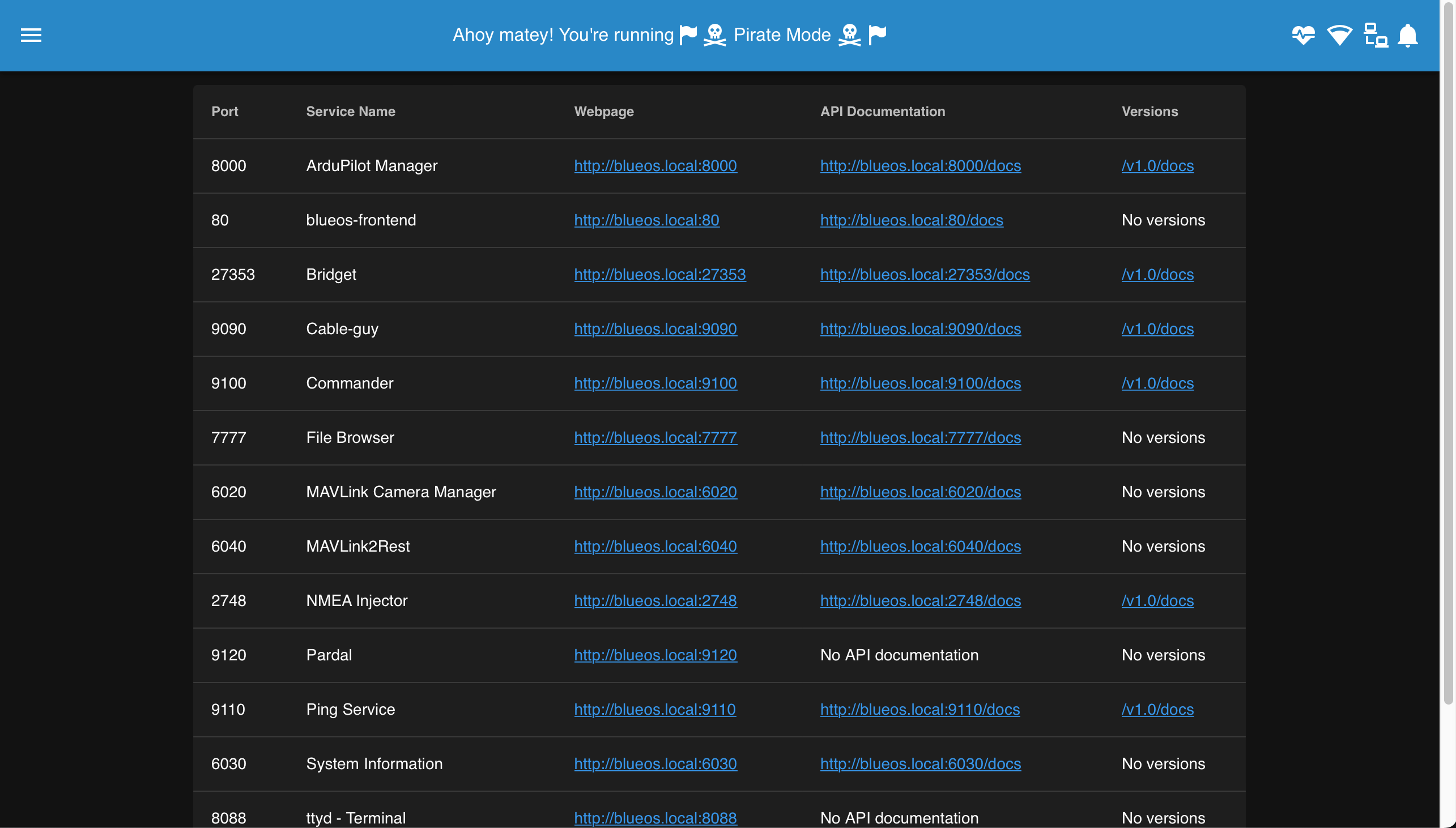
Task: Open blueos-frontend webpage link port 80
Action: (646, 220)
